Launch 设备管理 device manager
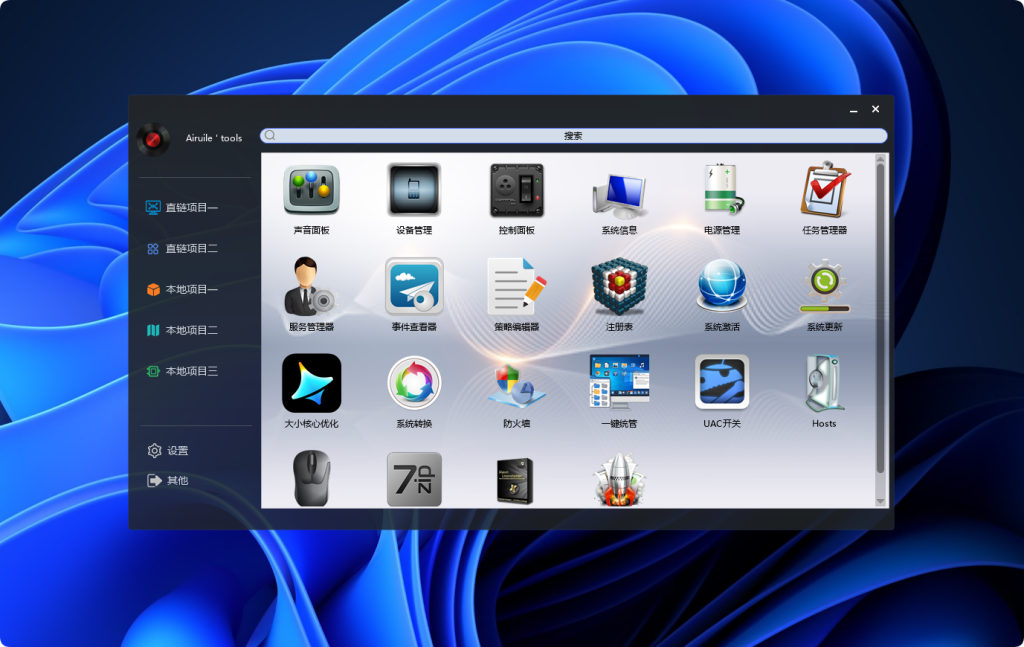This screenshot has height=647, width=1024. pos(414,190)
